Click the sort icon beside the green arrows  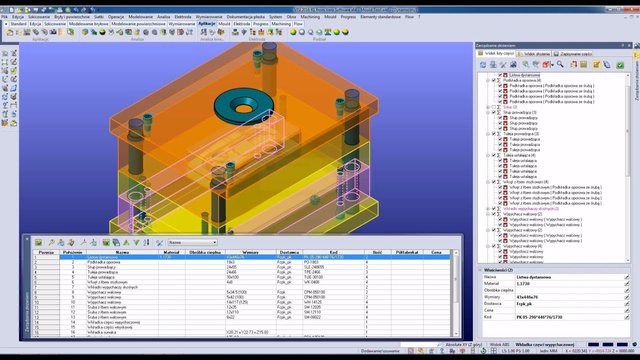coord(146,242)
